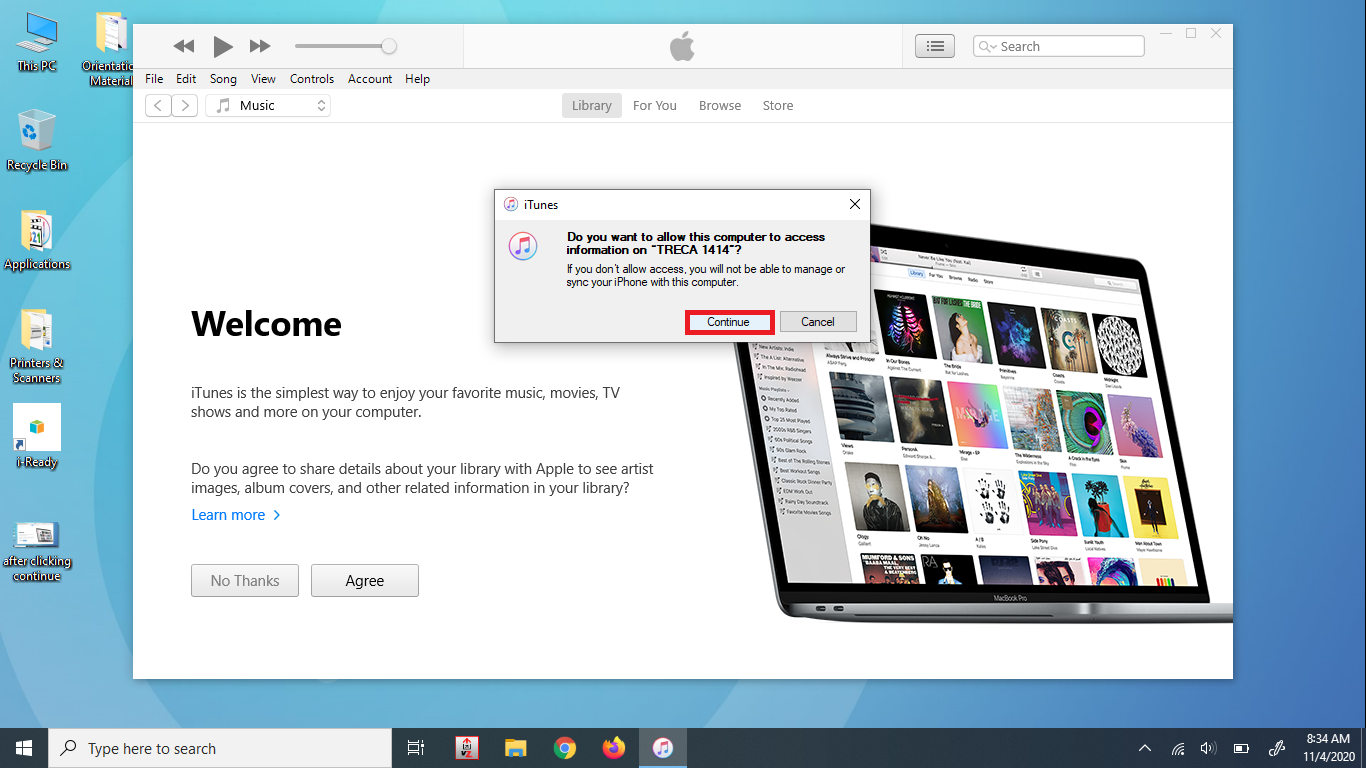Image resolution: width=1366 pixels, height=768 pixels.
Task: Click Continue in the iTunes dialog
Action: pyautogui.click(x=728, y=322)
